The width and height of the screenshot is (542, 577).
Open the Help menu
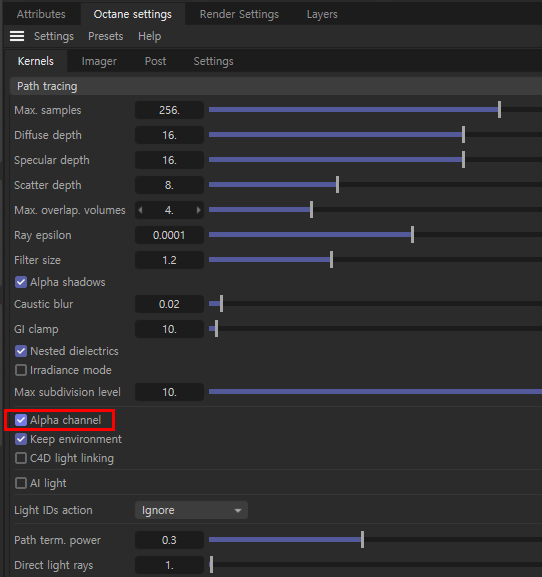tap(149, 36)
